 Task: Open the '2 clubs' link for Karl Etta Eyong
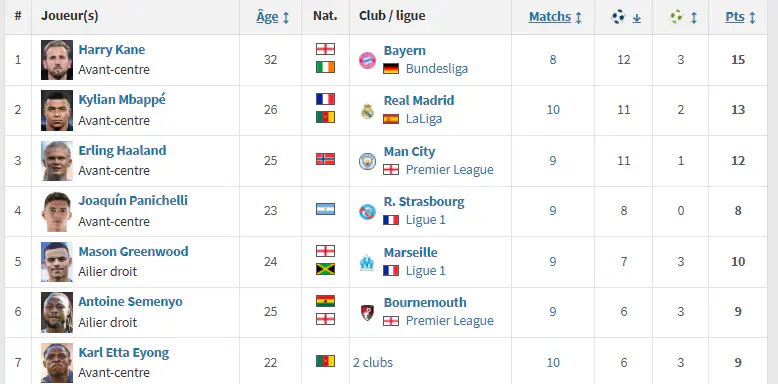tap(373, 363)
